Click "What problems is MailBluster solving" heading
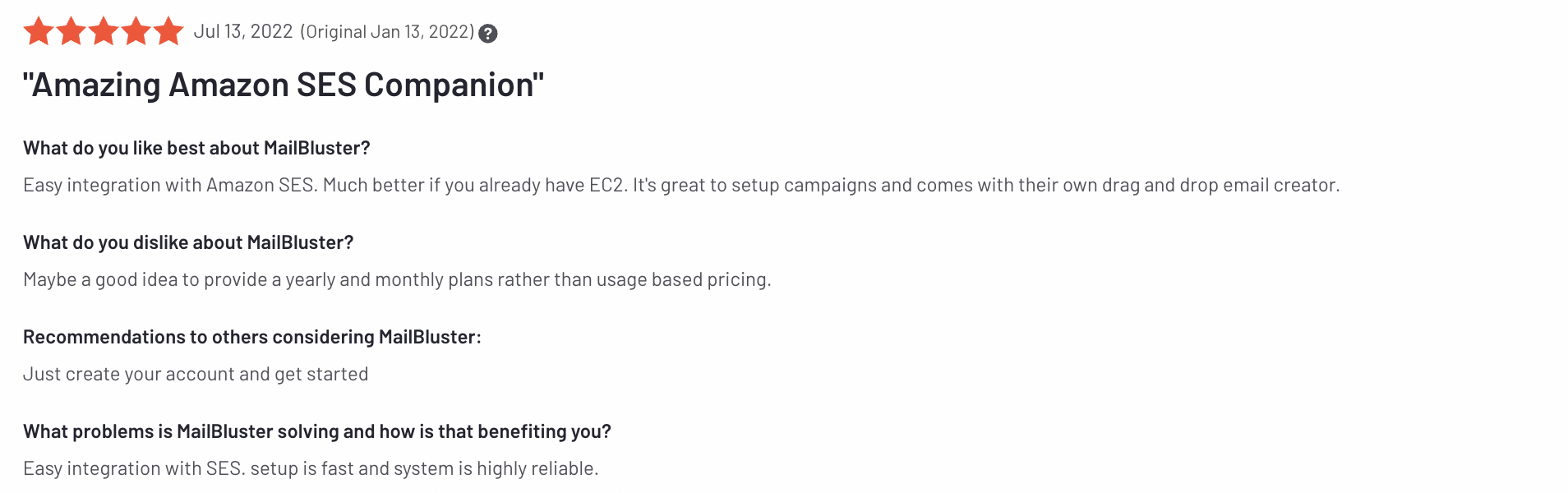1568x493 pixels. [x=316, y=431]
